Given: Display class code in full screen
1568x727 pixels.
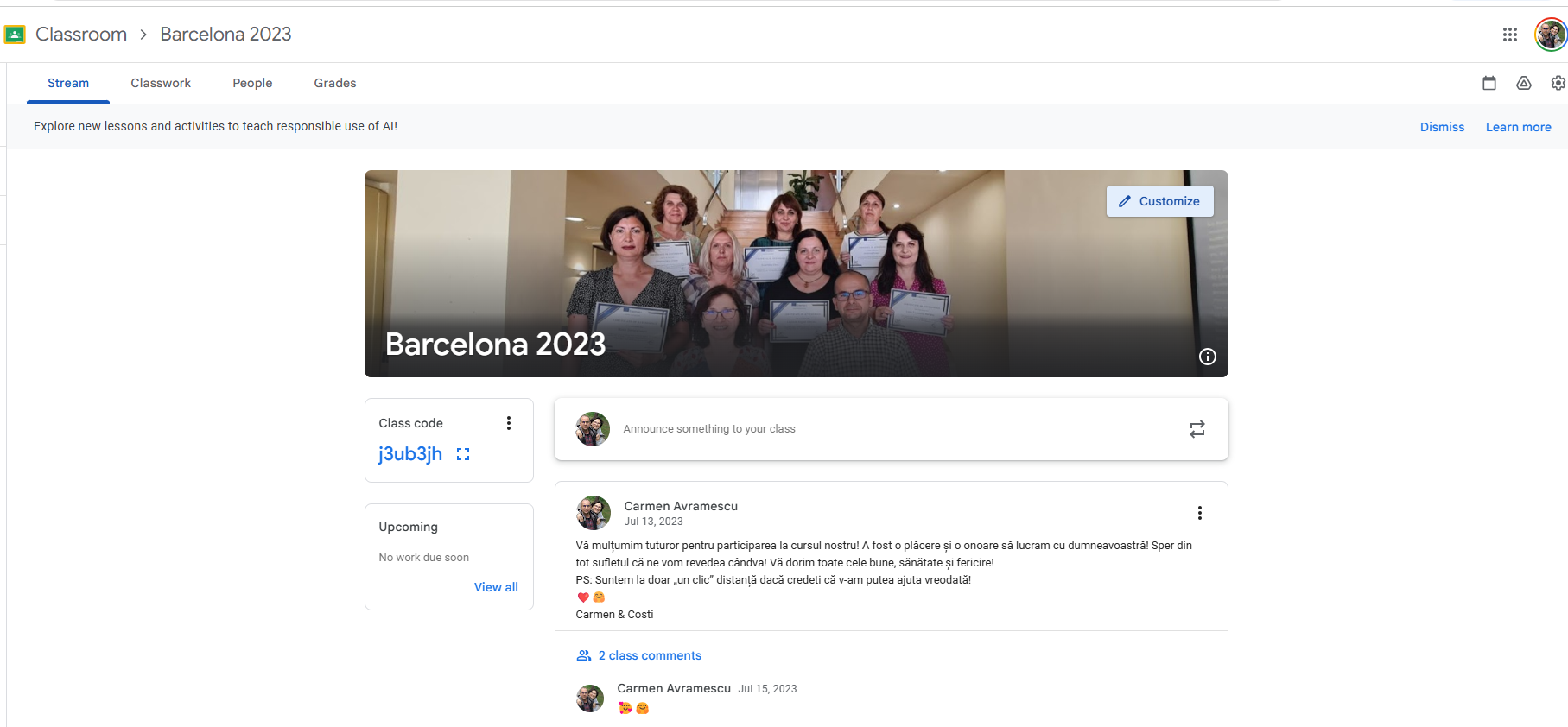Looking at the screenshot, I should (x=463, y=454).
